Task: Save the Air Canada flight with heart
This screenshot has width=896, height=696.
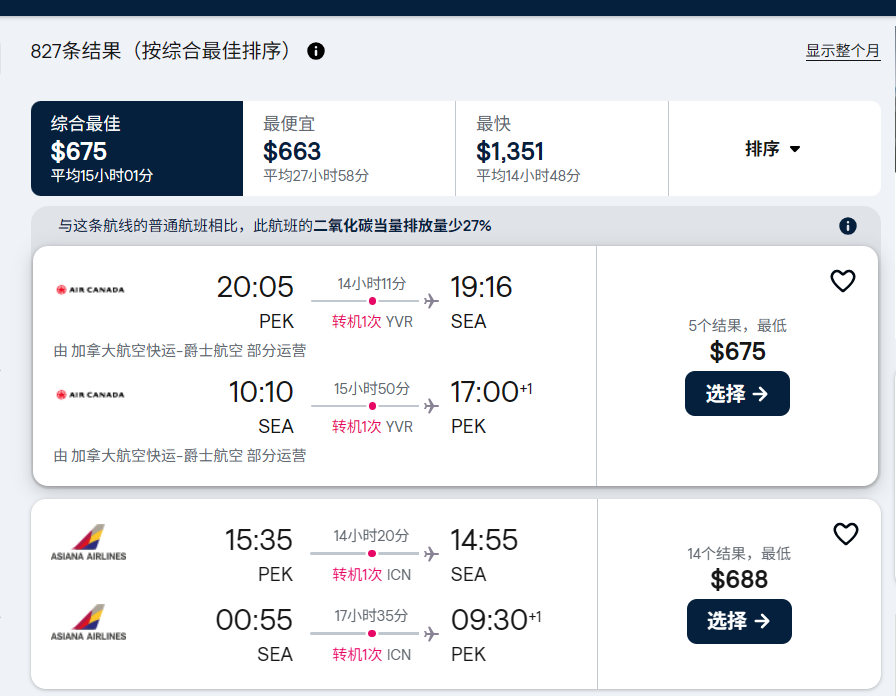Action: [843, 282]
